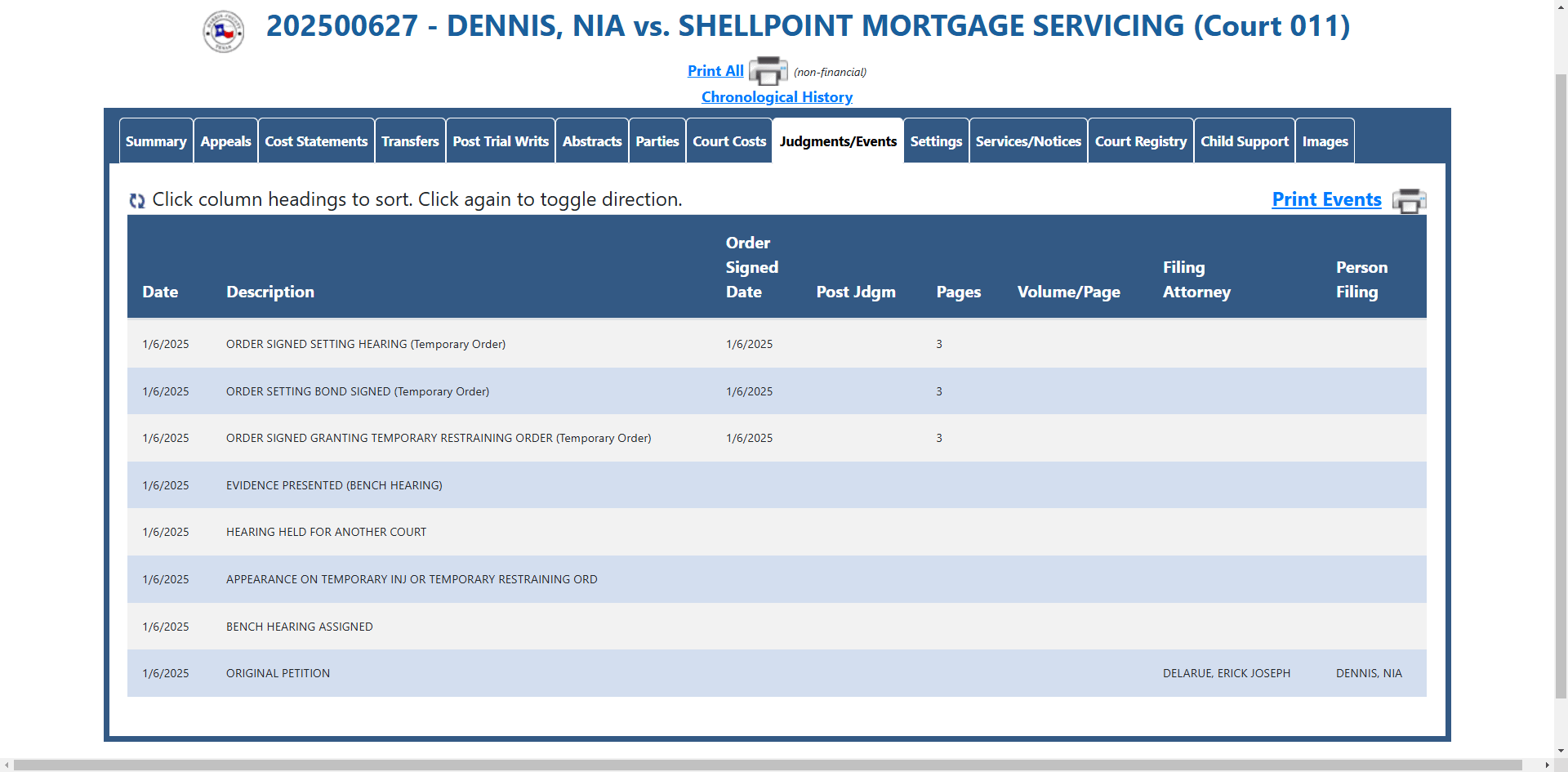Switch to the Summary tab
1568x772 pixels.
[x=156, y=141]
